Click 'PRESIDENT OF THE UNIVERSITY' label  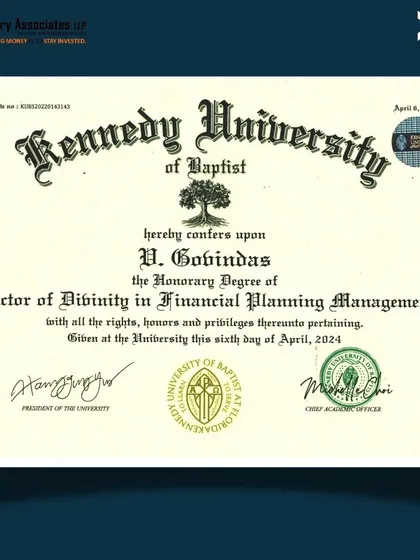(x=66, y=408)
